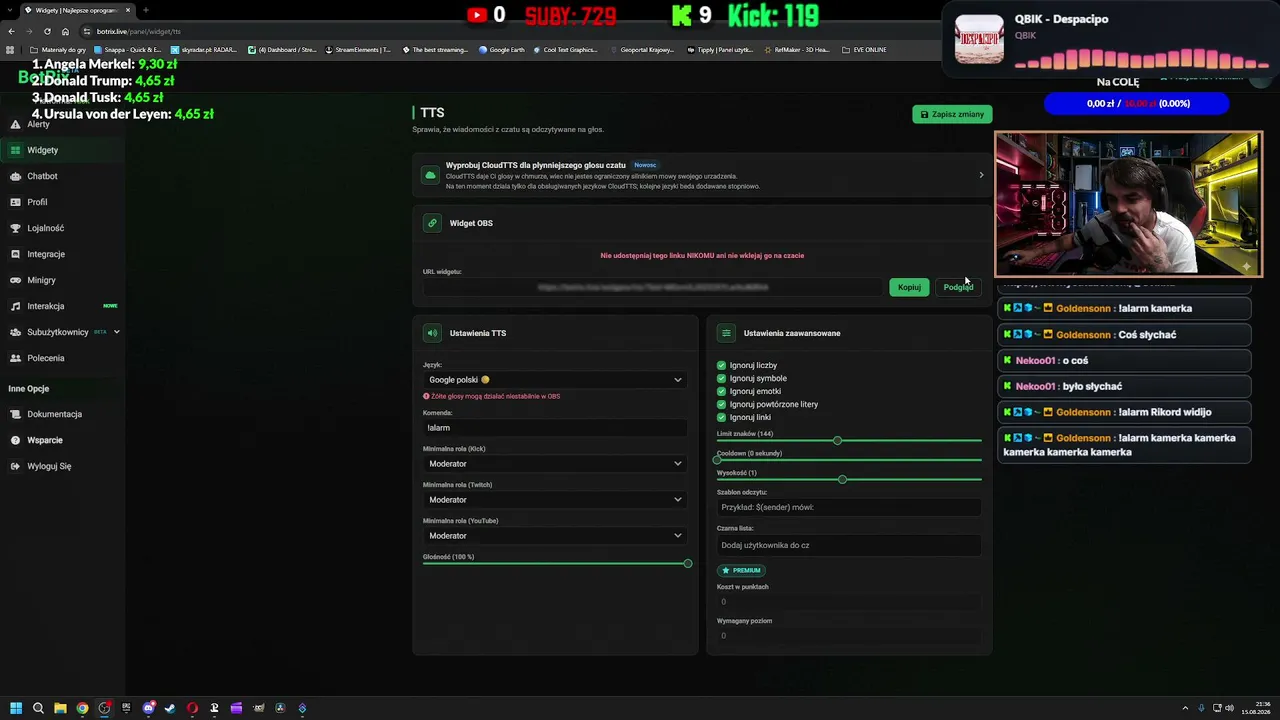Click the CloudTTS cloud icon
This screenshot has width=1280, height=720.
click(x=430, y=175)
